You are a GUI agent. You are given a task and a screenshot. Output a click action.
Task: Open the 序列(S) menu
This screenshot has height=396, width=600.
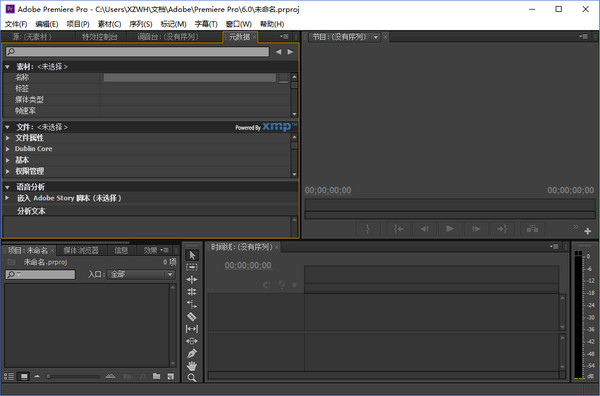pos(140,24)
